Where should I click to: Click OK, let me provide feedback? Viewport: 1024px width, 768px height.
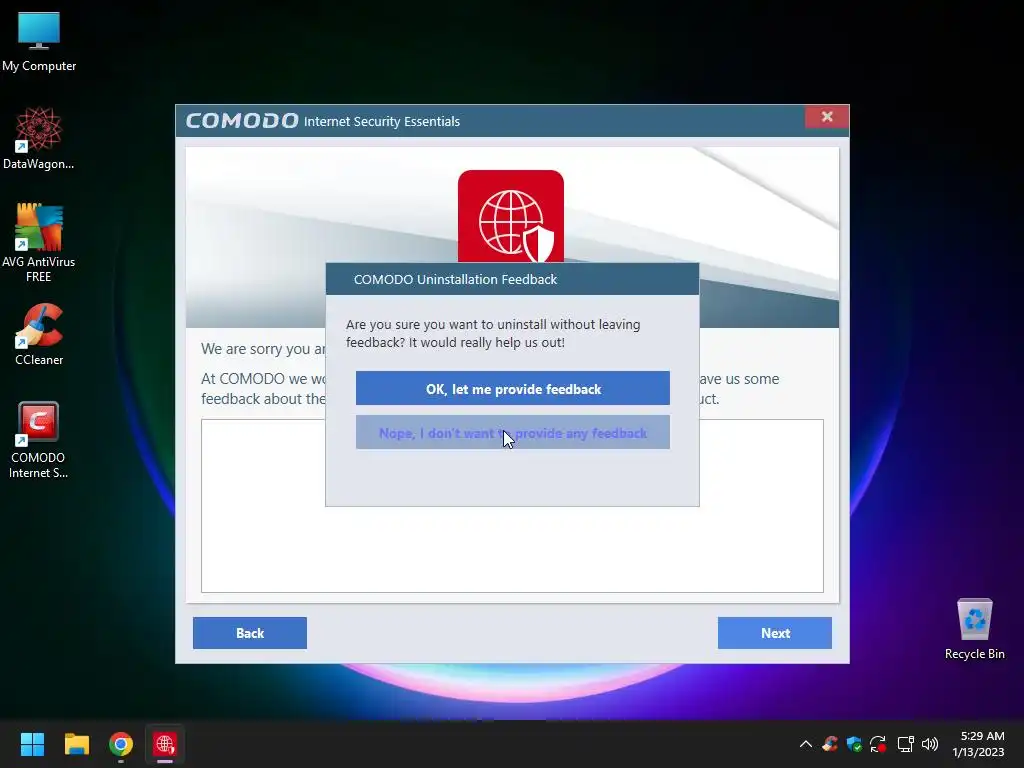513,389
